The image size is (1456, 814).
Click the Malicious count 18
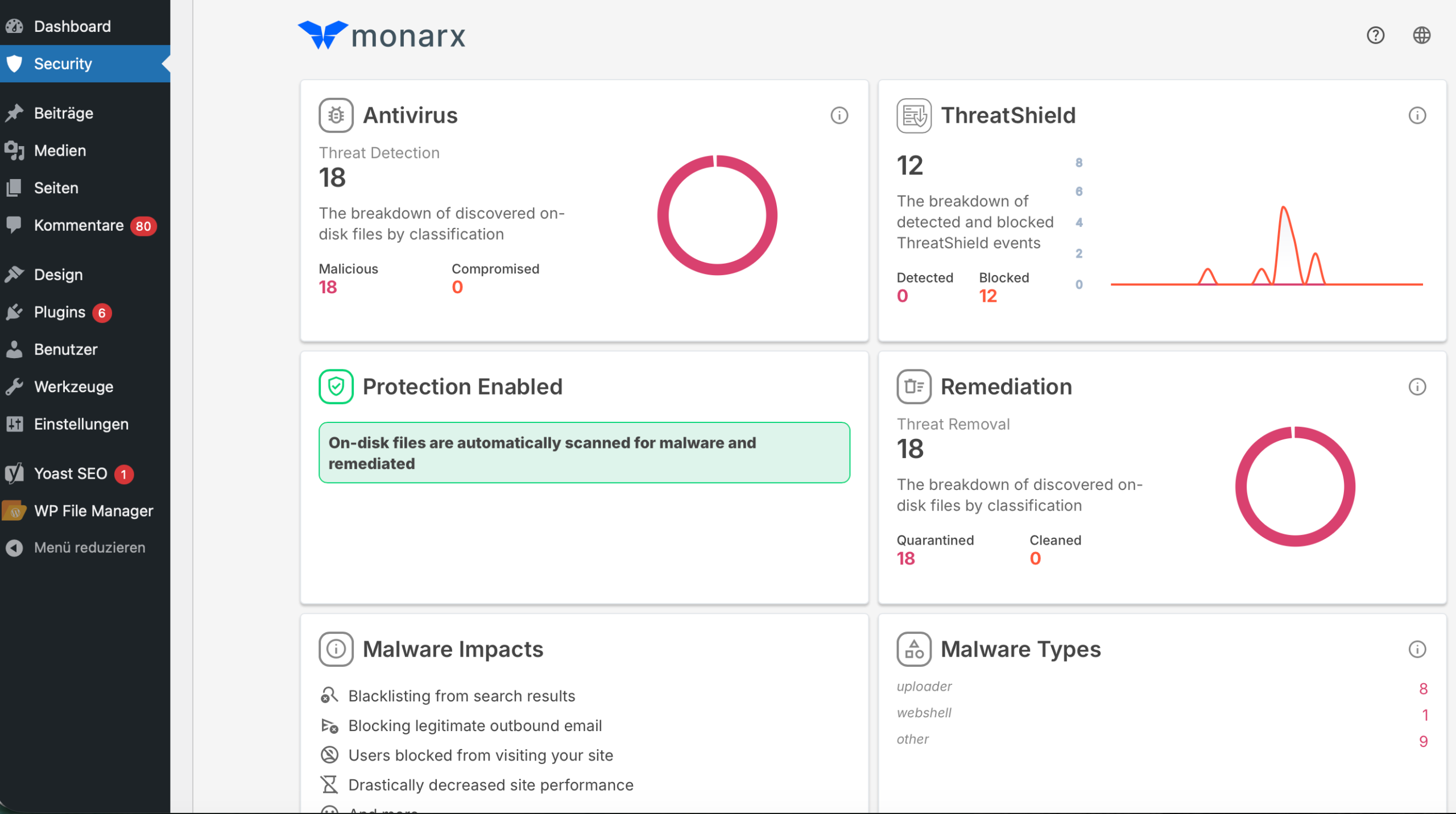tap(328, 287)
